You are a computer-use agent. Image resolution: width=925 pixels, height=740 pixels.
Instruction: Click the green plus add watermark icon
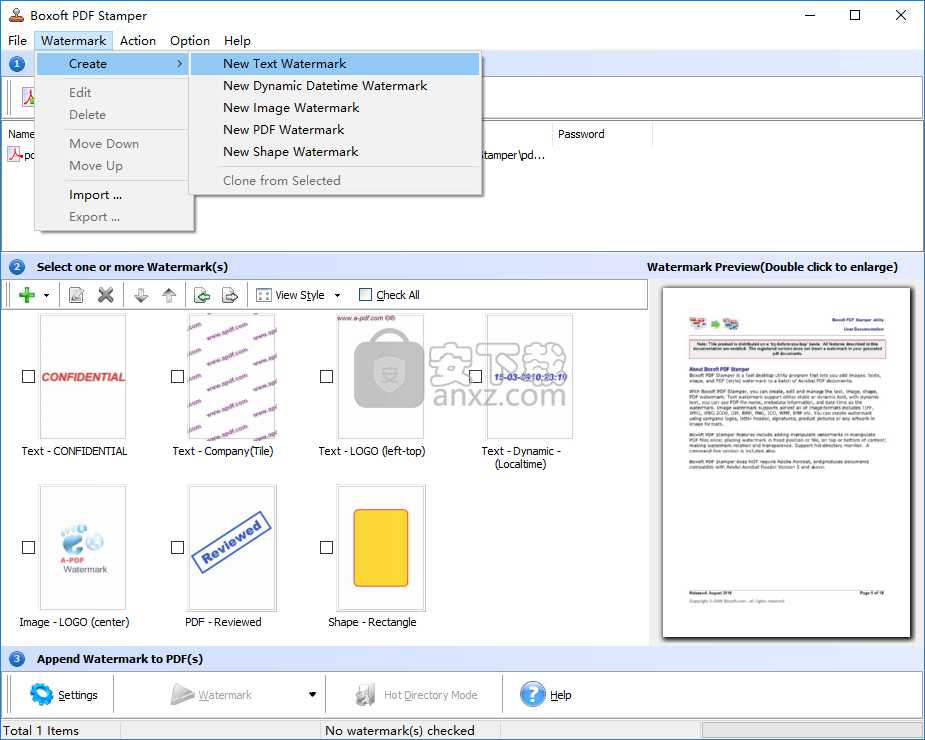(x=27, y=294)
